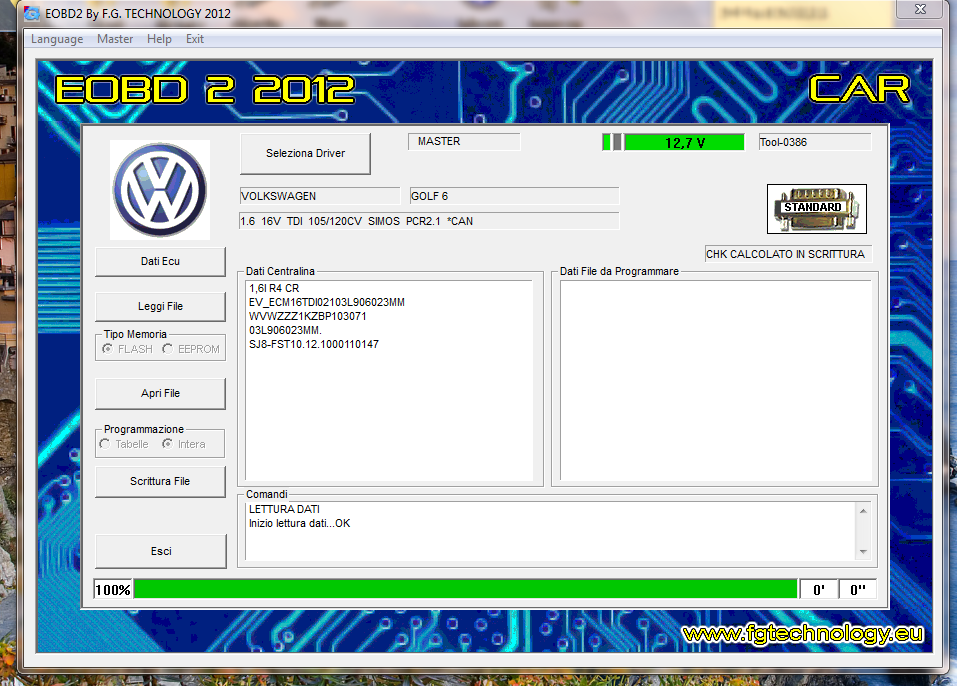
Task: Click the 1,6l R4 CR line
Action: tap(274, 288)
